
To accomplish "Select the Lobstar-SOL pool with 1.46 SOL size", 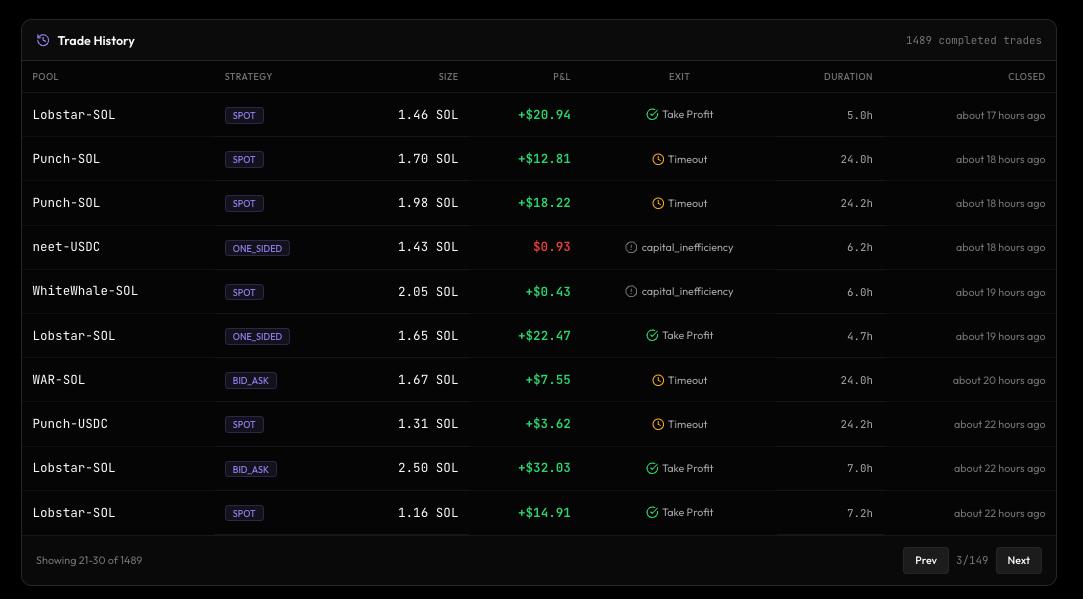I will (74, 115).
